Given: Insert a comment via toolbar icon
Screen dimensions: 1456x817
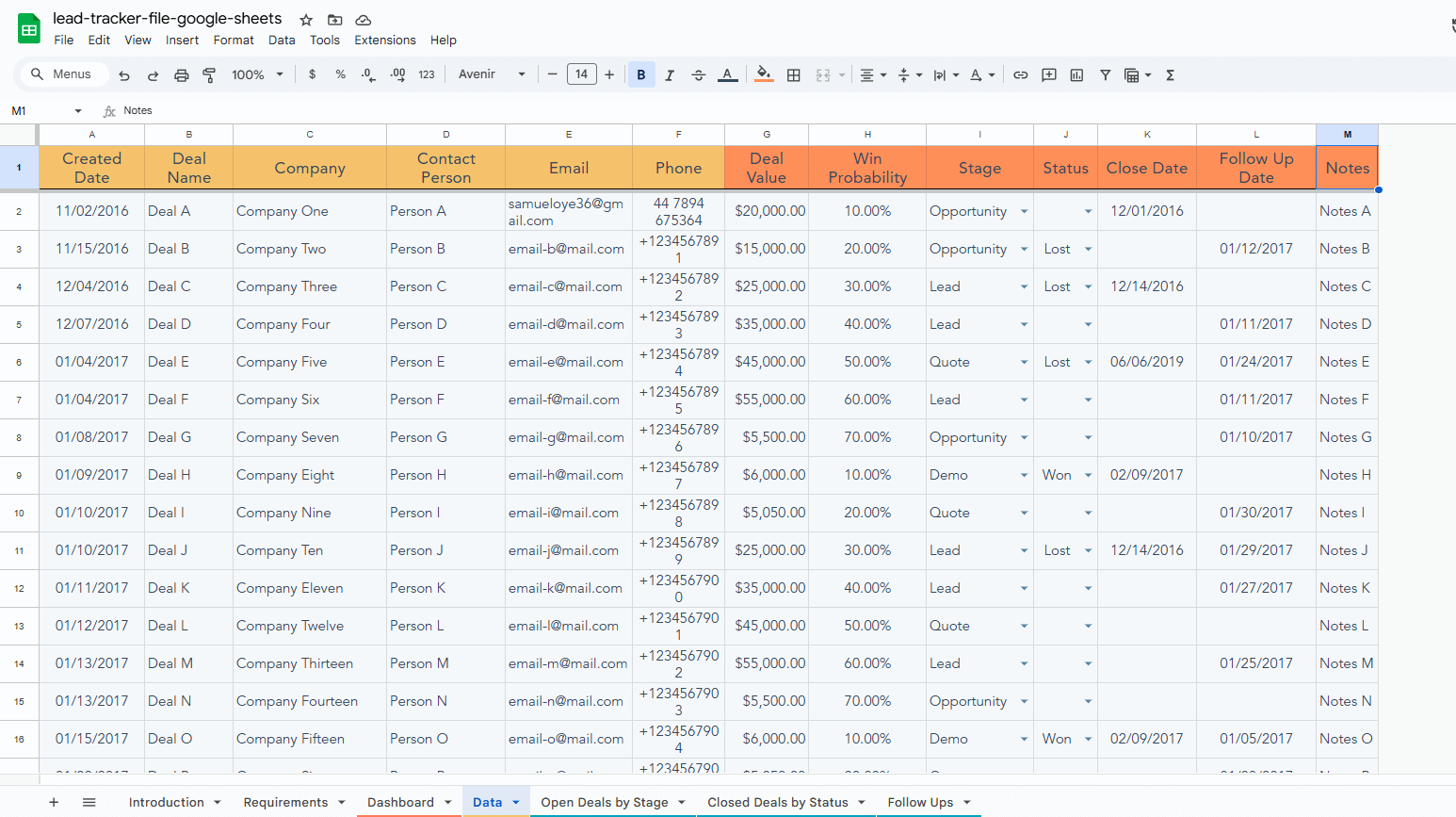Looking at the screenshot, I should tap(1048, 74).
